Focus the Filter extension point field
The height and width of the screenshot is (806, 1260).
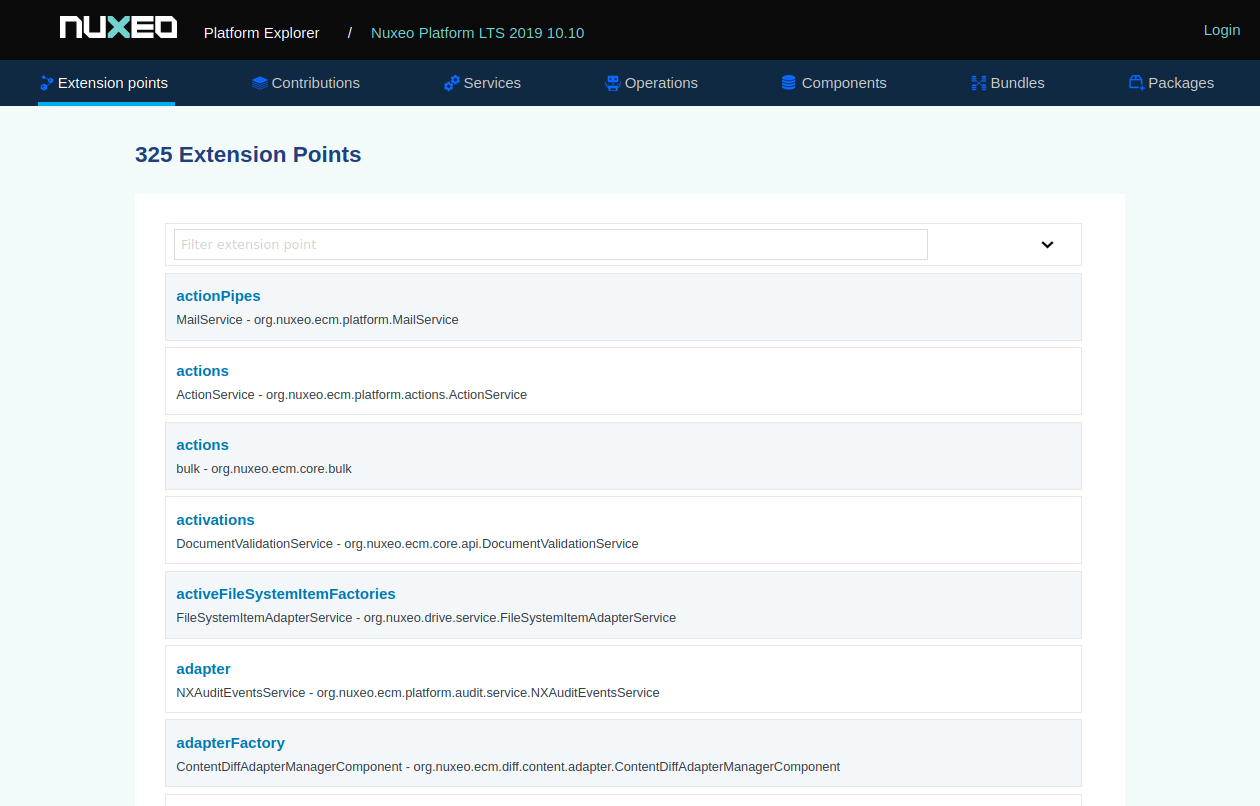pos(551,244)
